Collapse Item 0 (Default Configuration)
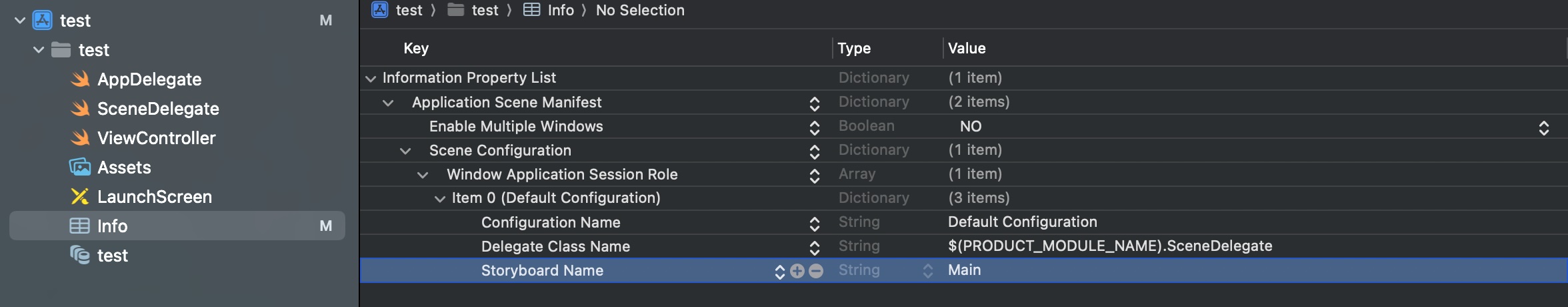The height and width of the screenshot is (307, 1568). pyautogui.click(x=440, y=199)
